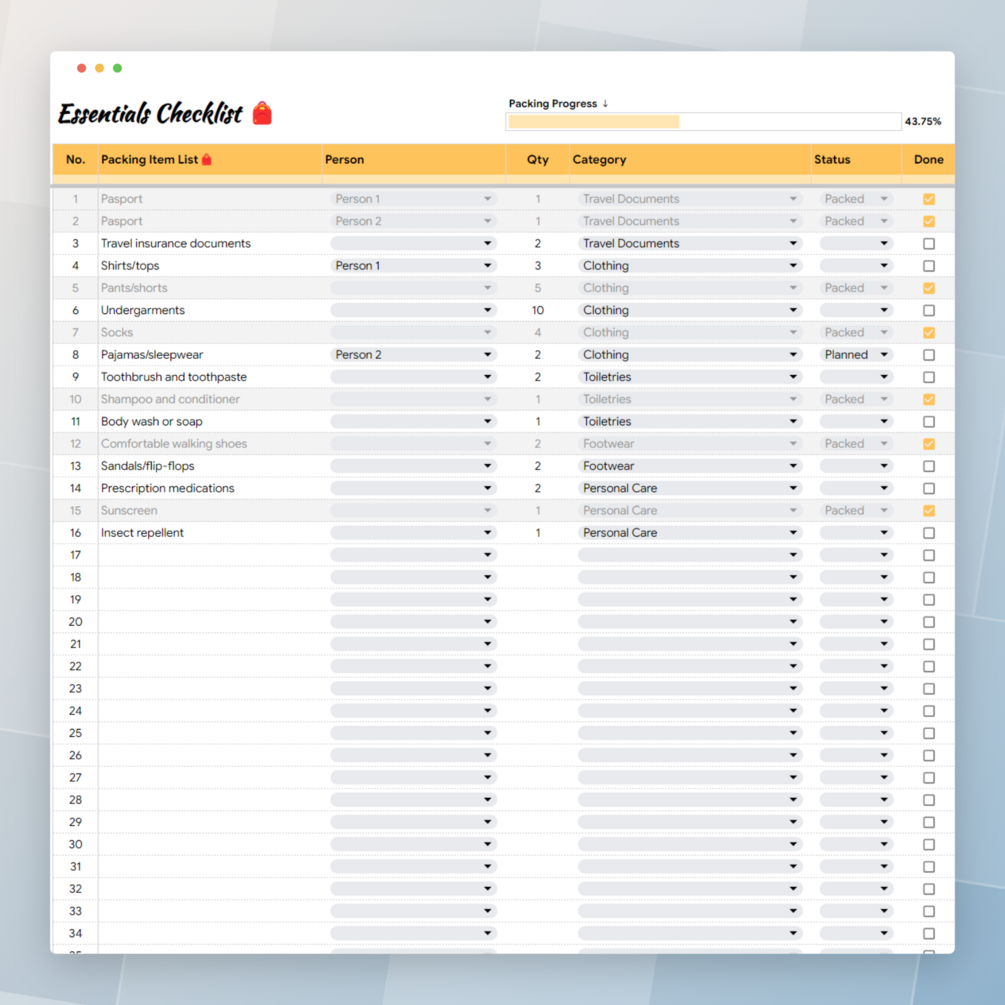Click the empty item cell in row 17
1005x1005 pixels.
tap(210, 555)
